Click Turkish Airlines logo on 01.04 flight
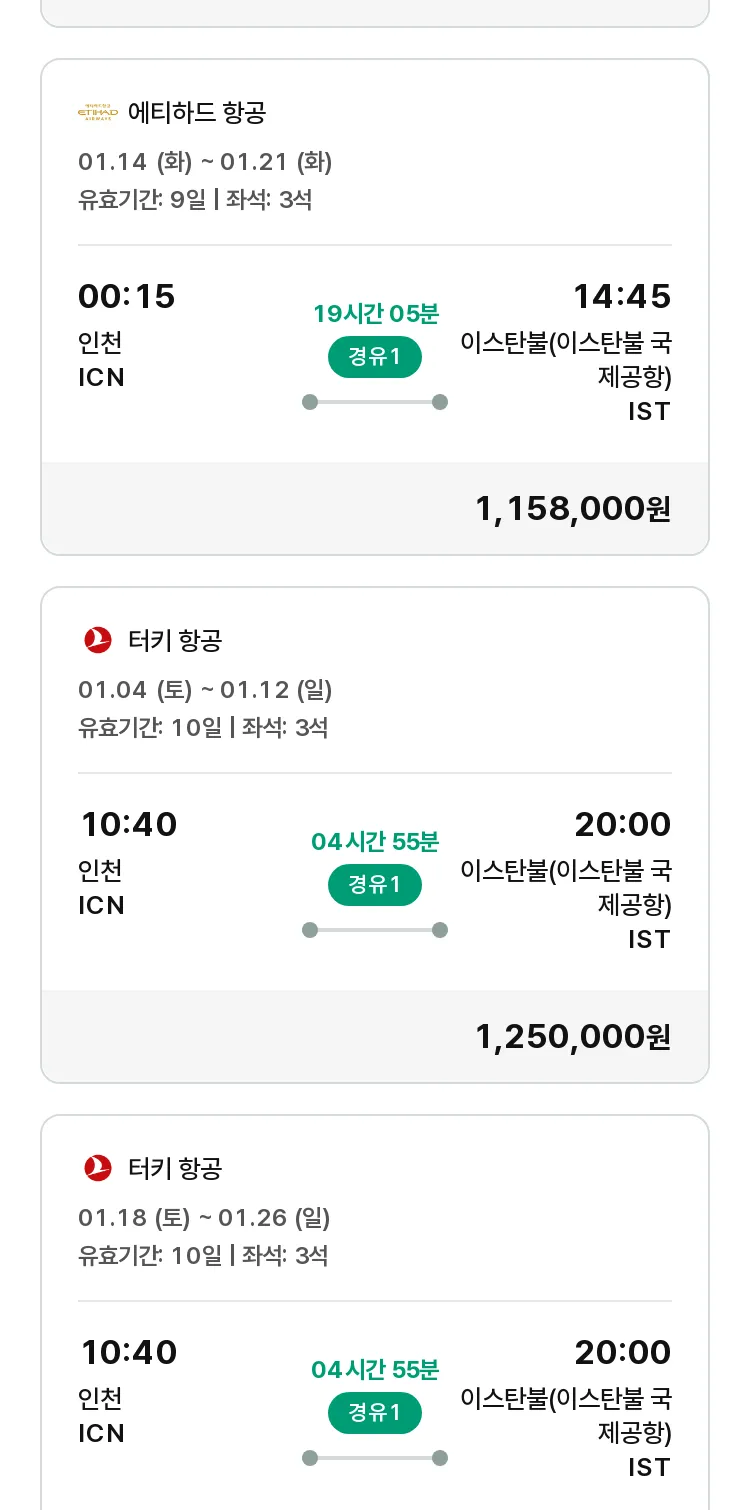Image resolution: width=750 pixels, height=1510 pixels. pyautogui.click(x=98, y=640)
